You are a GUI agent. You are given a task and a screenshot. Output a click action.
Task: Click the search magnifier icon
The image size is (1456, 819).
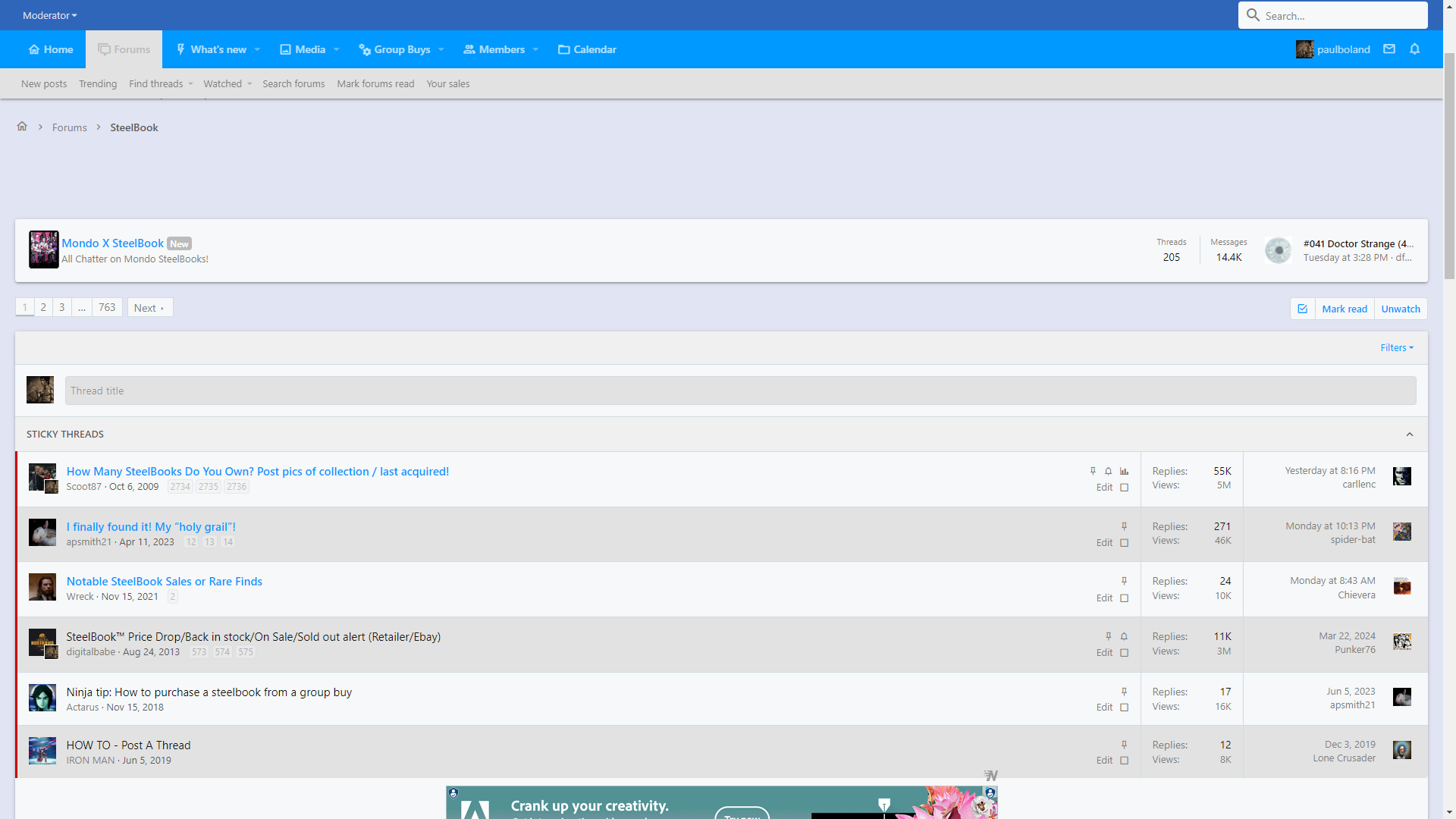[1253, 15]
